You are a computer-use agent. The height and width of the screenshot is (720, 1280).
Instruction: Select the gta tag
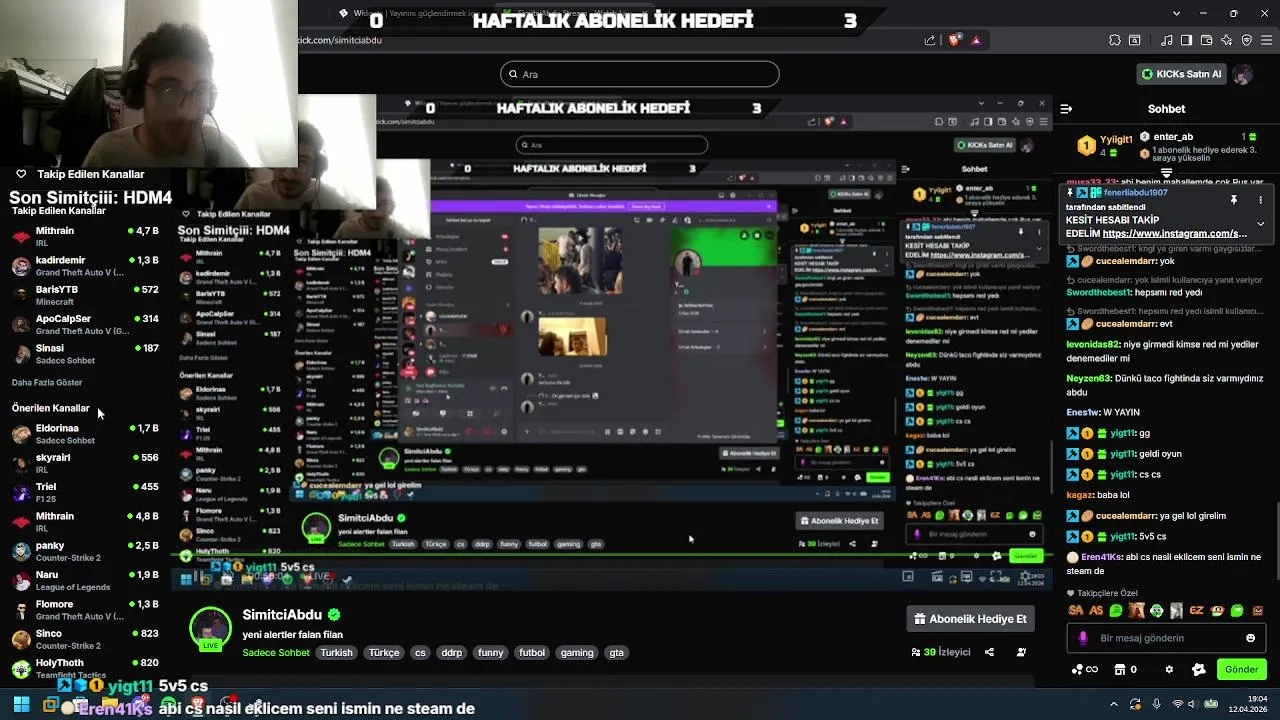click(616, 653)
